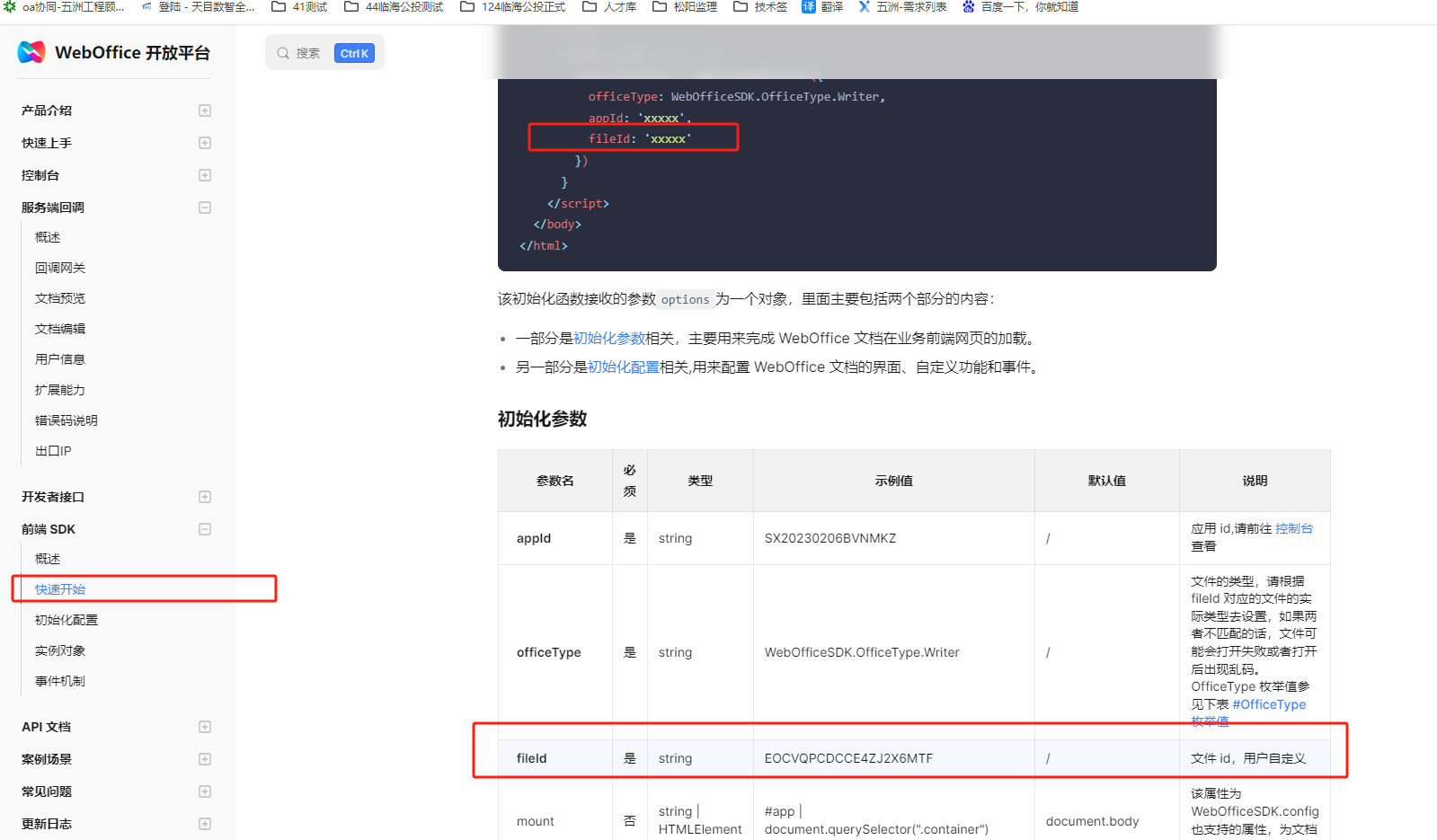Click example value SX20230206BVNMKZ

(830, 538)
